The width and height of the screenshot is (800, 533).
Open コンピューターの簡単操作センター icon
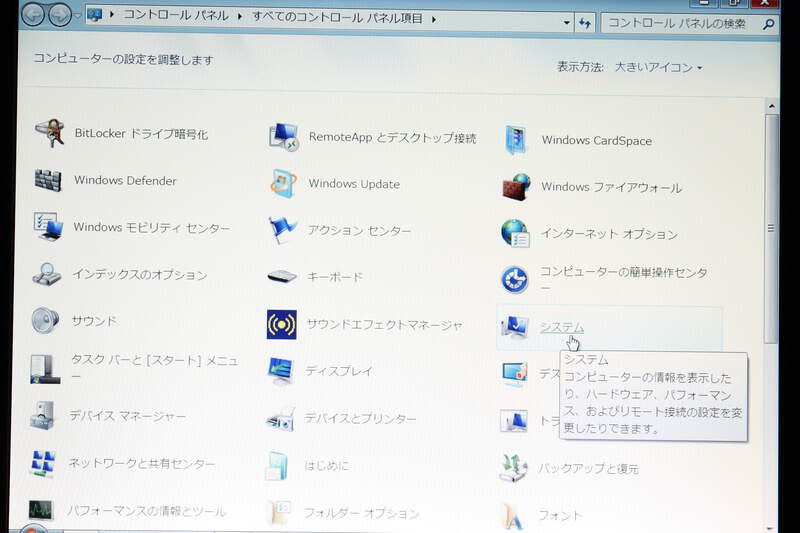point(514,280)
